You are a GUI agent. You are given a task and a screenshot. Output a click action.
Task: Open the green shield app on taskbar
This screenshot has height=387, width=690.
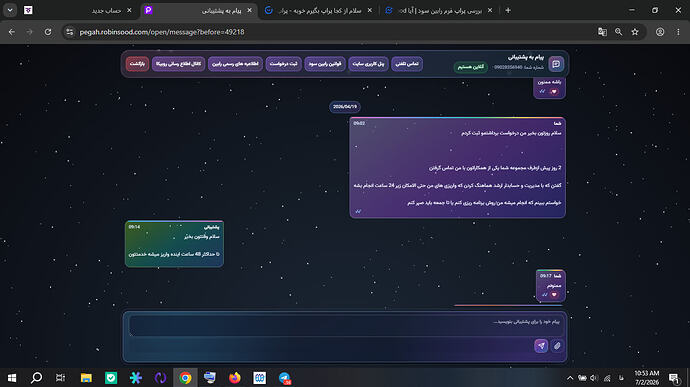click(111, 378)
